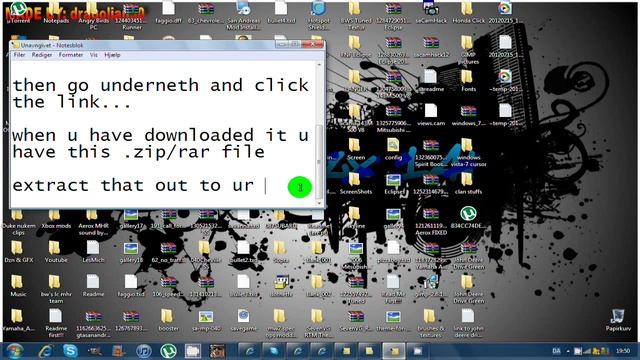This screenshot has width=640, height=360.
Task: Open the Papirkurv recycle bin
Action: coord(618,320)
